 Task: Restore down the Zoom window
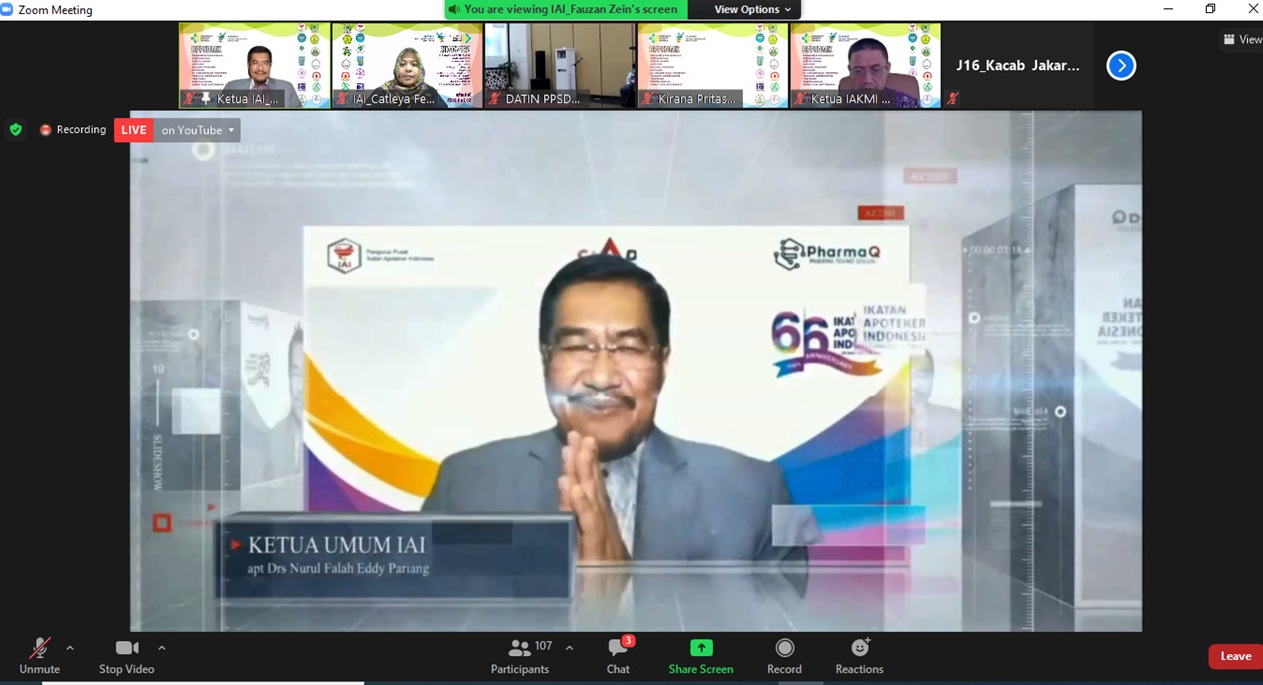coord(1210,9)
